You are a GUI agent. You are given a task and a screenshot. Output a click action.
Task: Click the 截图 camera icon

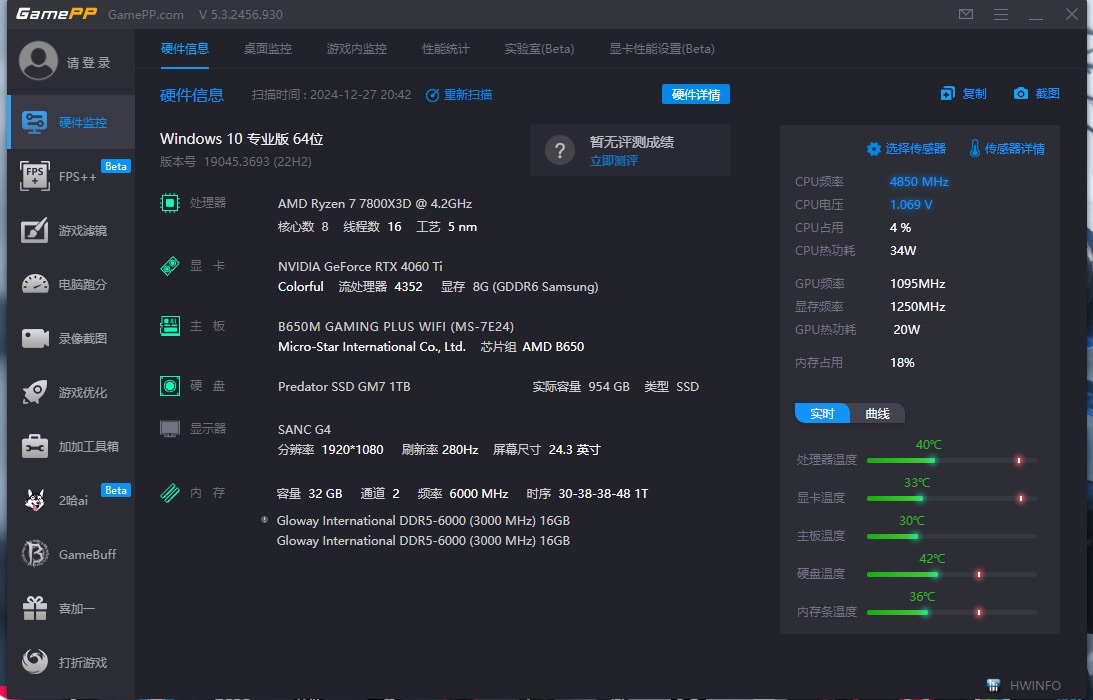(x=1021, y=93)
